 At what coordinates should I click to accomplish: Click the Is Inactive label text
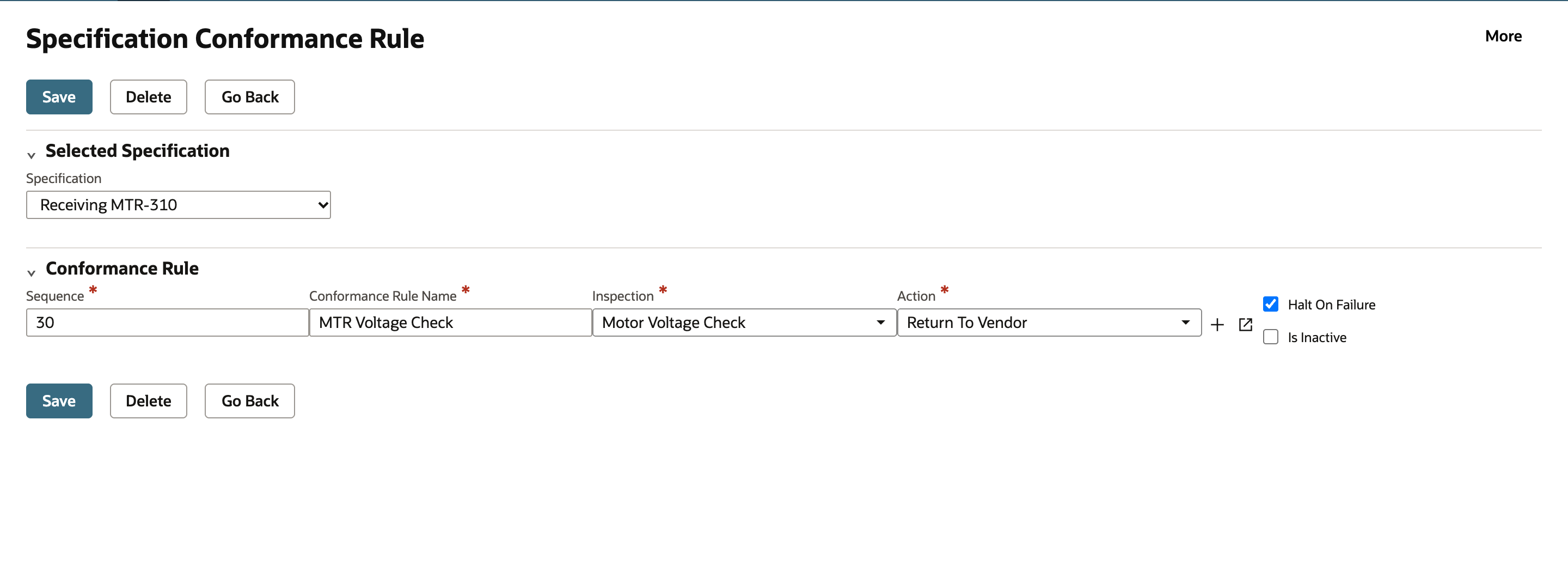coord(1316,337)
